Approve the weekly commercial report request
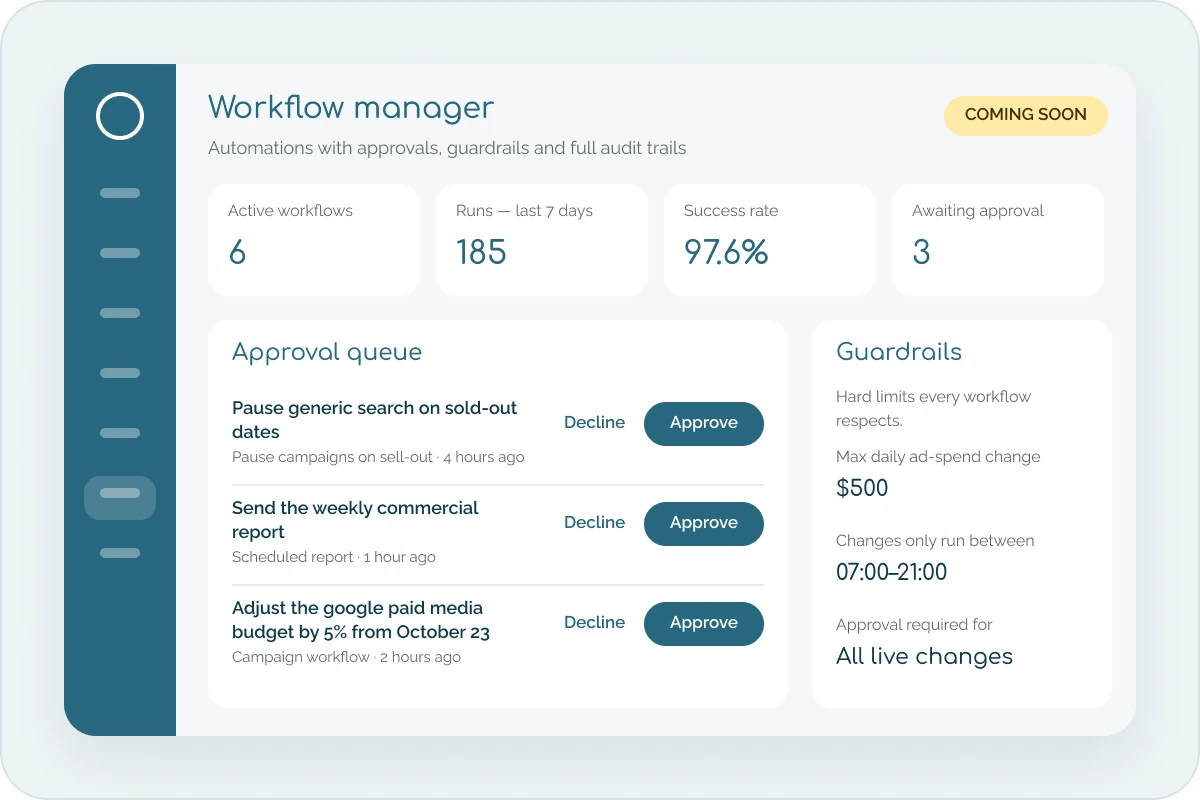The image size is (1200, 800). click(x=704, y=523)
